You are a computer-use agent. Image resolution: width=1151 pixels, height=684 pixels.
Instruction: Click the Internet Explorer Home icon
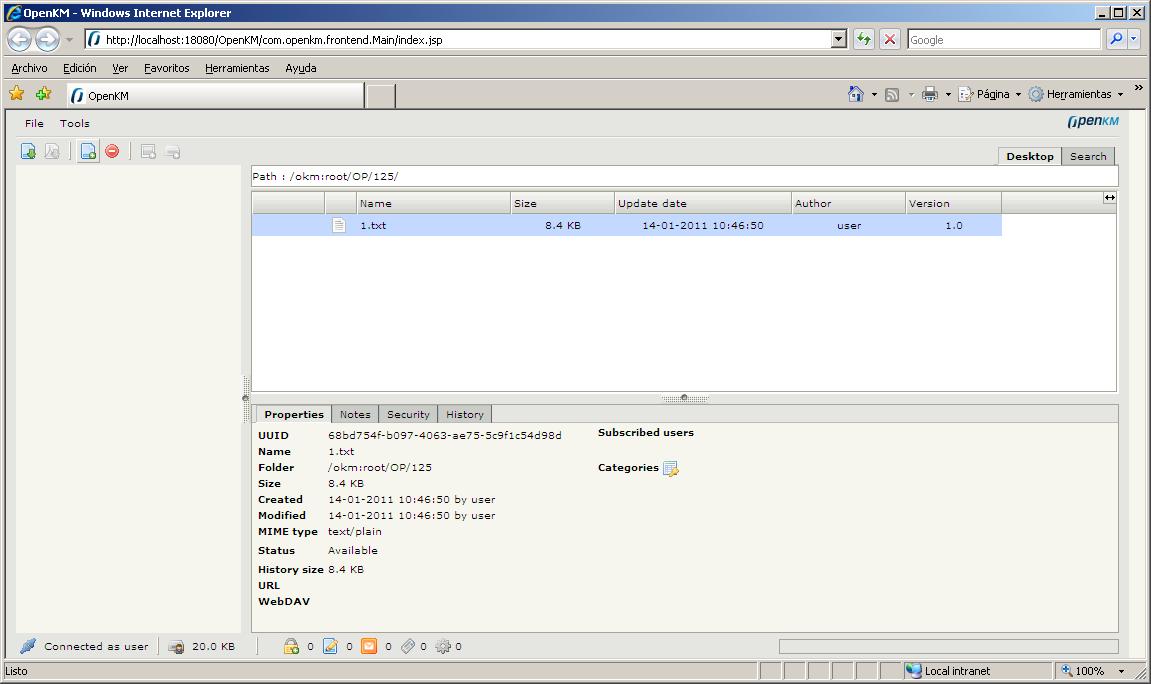pos(856,94)
